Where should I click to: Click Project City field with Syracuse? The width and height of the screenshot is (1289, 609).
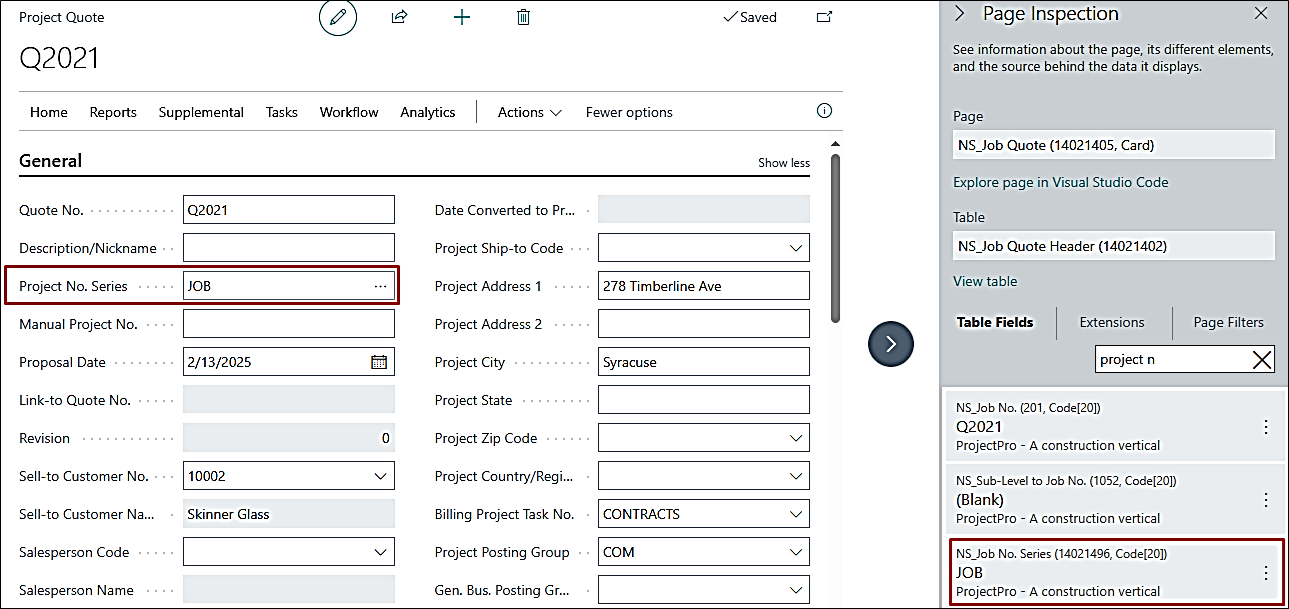click(x=704, y=362)
